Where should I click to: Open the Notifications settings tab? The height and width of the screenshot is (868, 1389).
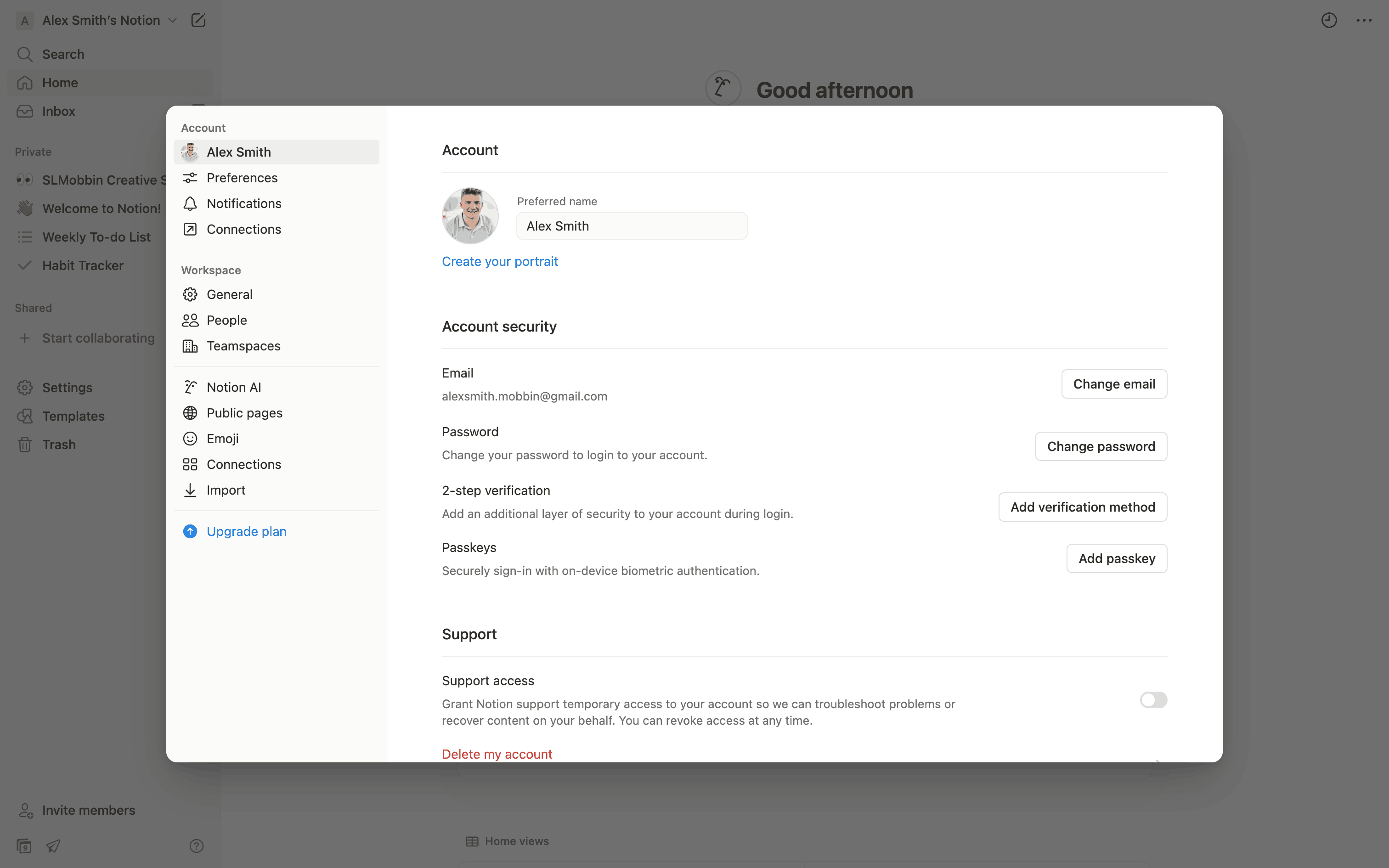(x=244, y=203)
